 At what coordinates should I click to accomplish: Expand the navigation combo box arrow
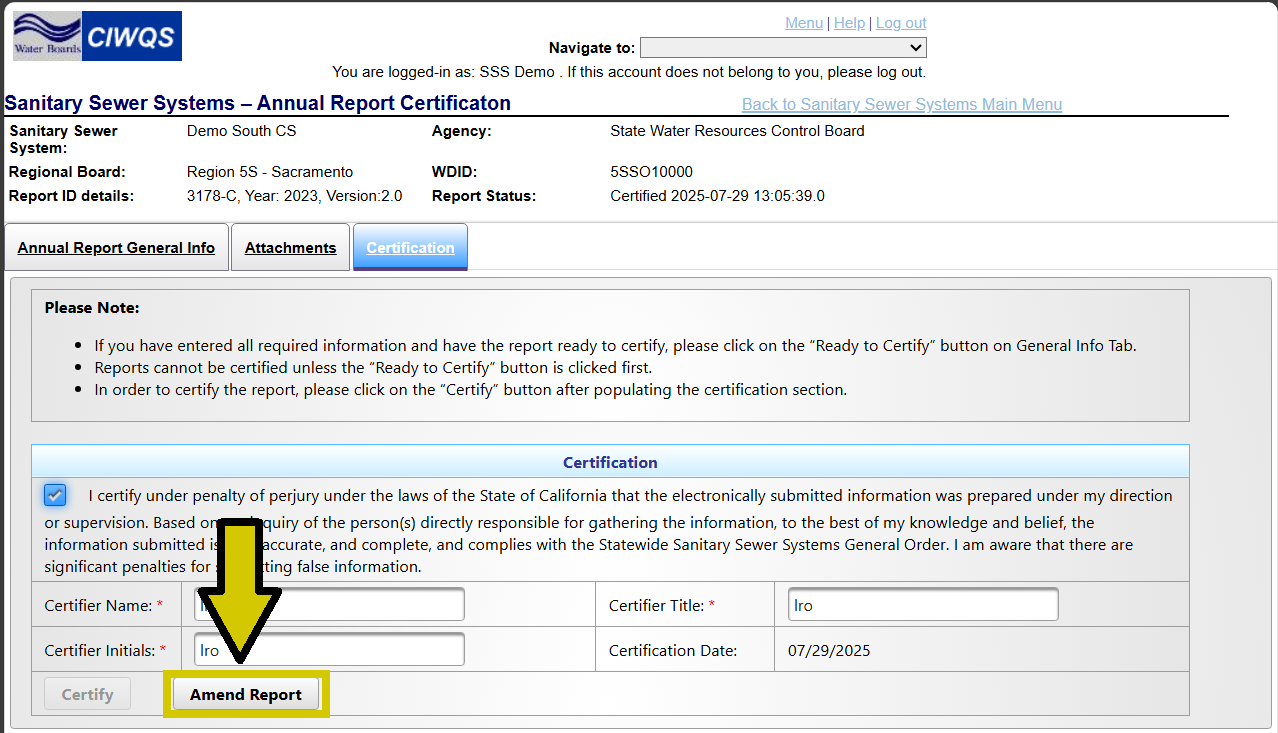tap(917, 47)
